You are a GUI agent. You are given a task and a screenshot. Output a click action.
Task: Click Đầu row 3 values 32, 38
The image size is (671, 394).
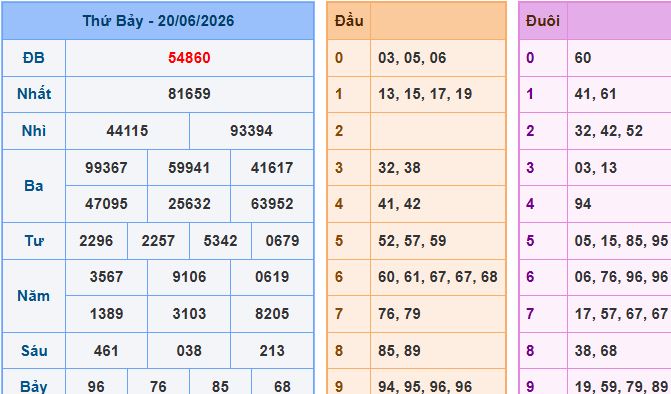click(x=399, y=168)
